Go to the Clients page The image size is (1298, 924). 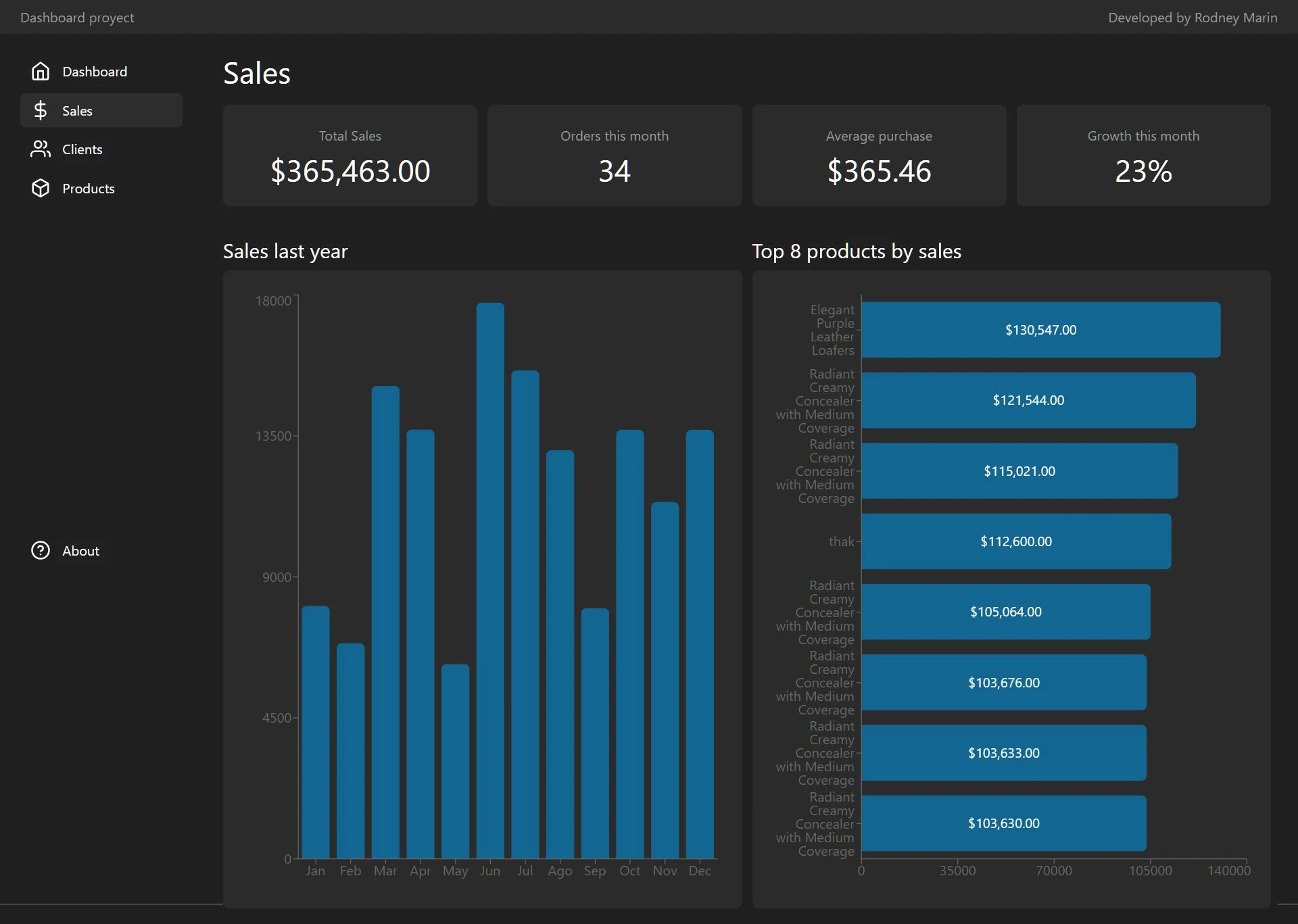[82, 149]
